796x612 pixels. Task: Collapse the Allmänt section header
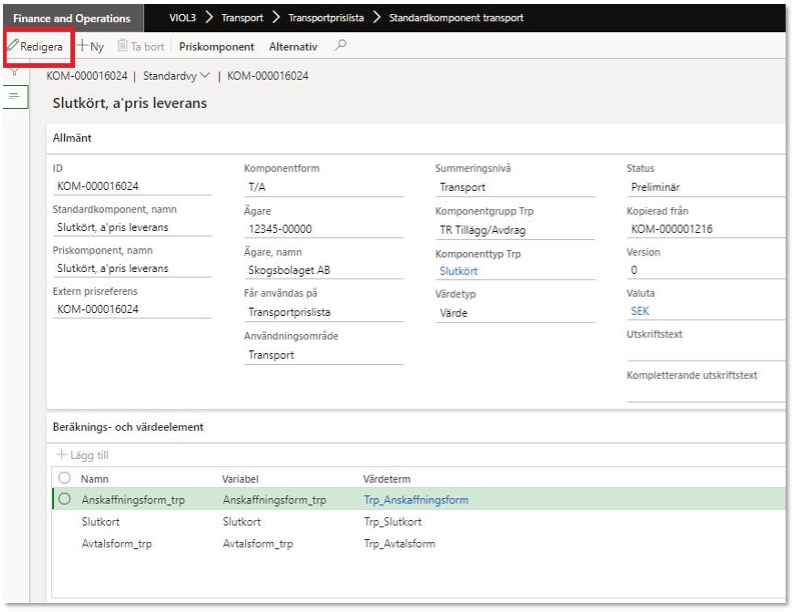[72, 137]
